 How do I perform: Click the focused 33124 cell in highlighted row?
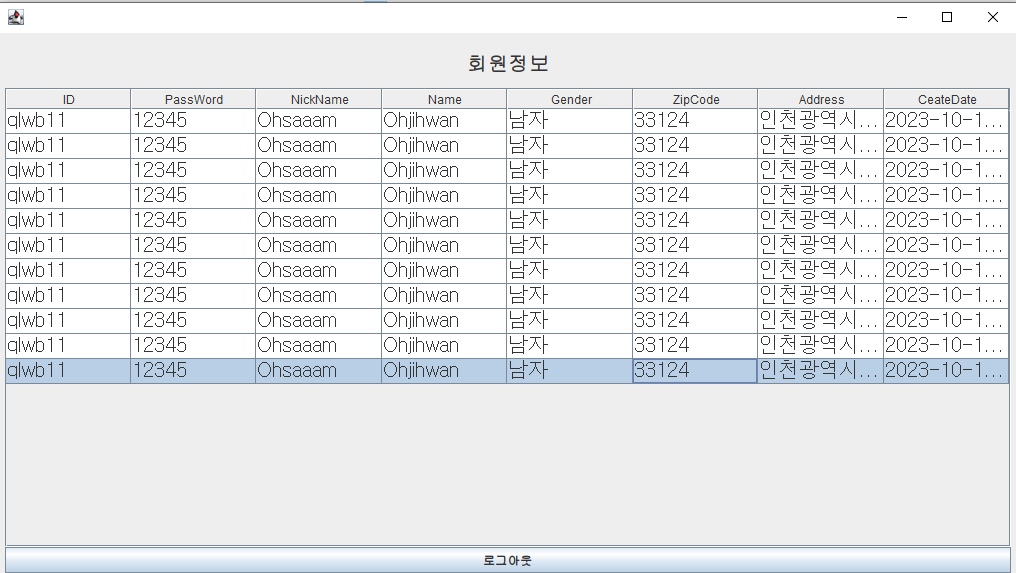695,371
